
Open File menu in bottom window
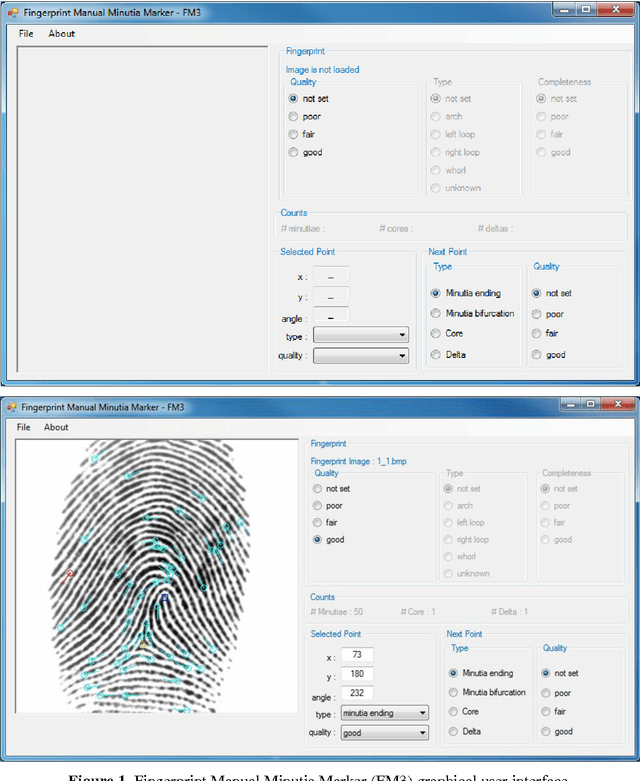[x=23, y=427]
